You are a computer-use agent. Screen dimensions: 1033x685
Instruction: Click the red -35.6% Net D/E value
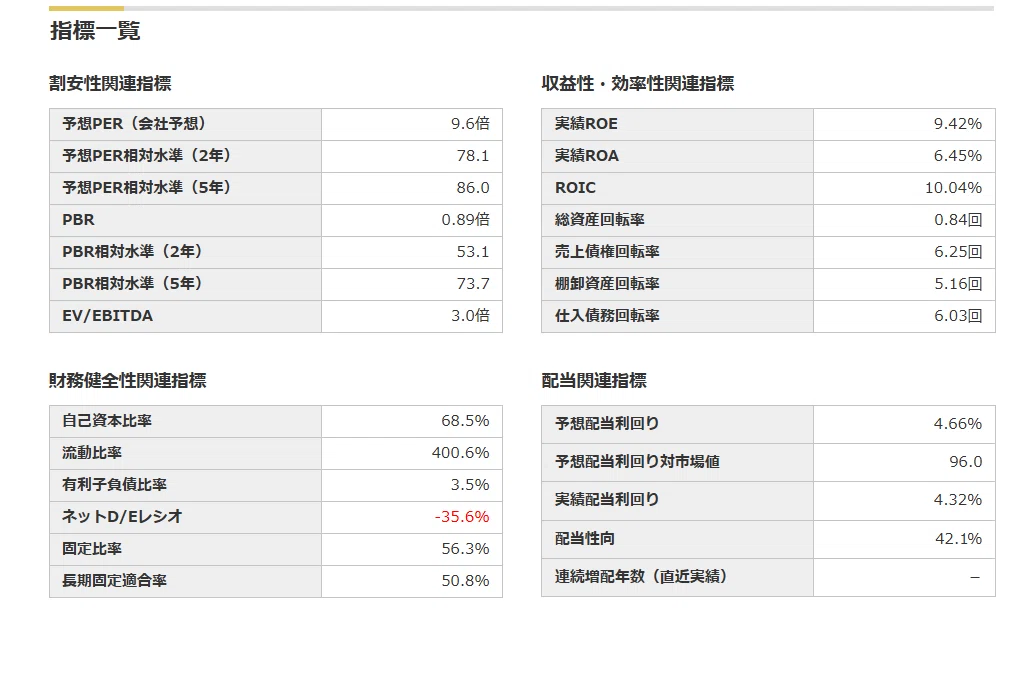coord(462,517)
